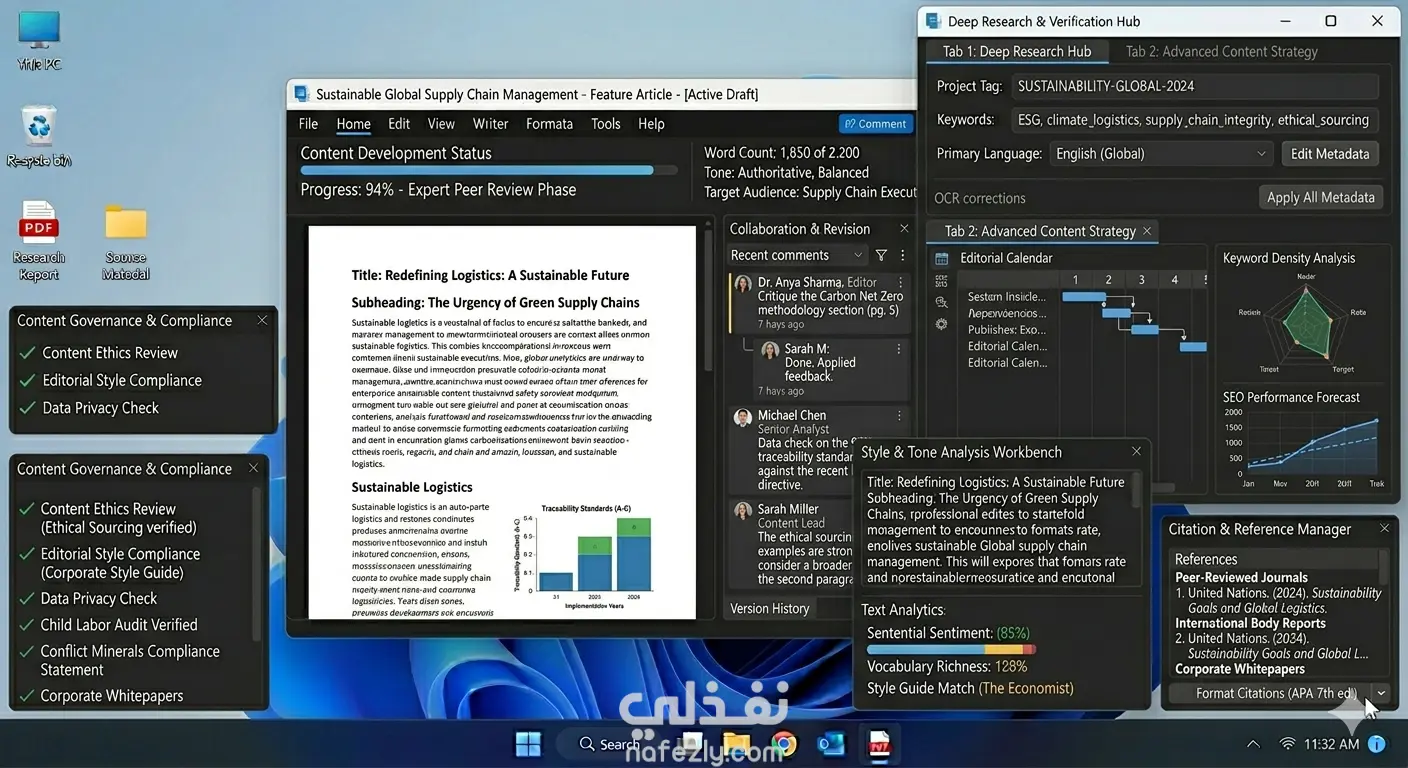Click Michael Chen's avatar photo

click(x=743, y=417)
